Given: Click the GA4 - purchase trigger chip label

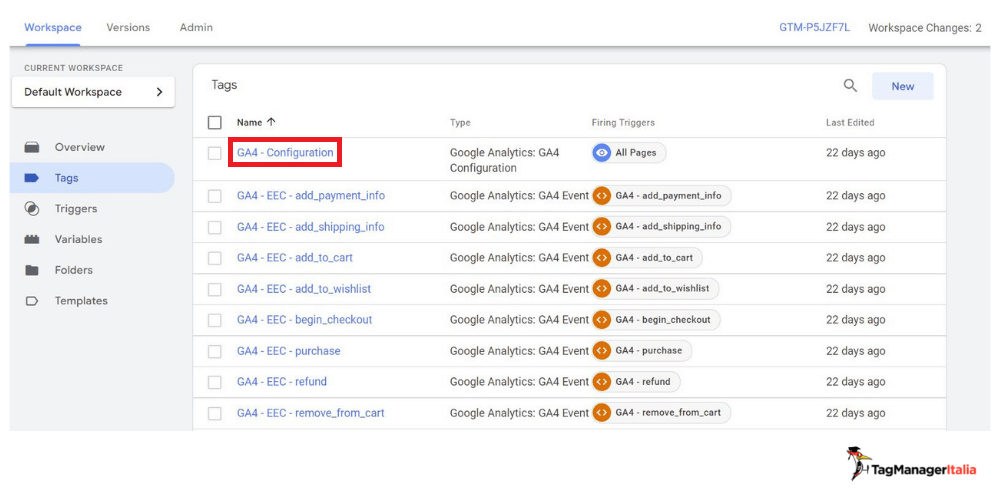Looking at the screenshot, I should click(x=649, y=351).
